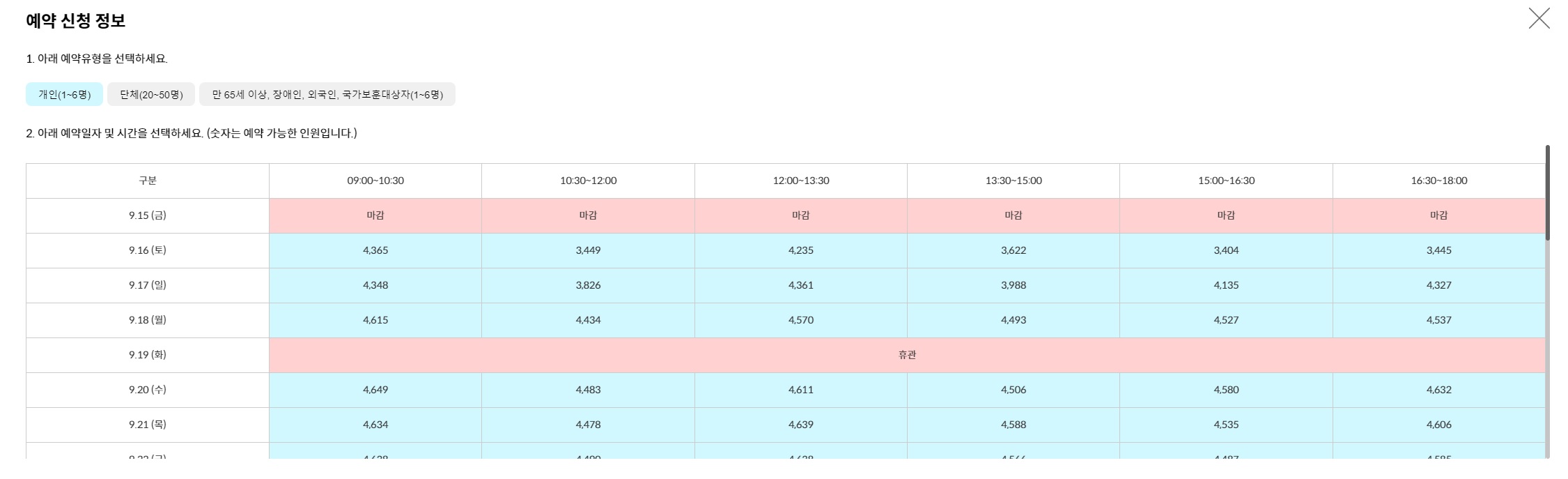Choose 9.18 (월) cell showing 4,615
Viewport: 1568px width, 479px height.
pyautogui.click(x=375, y=320)
